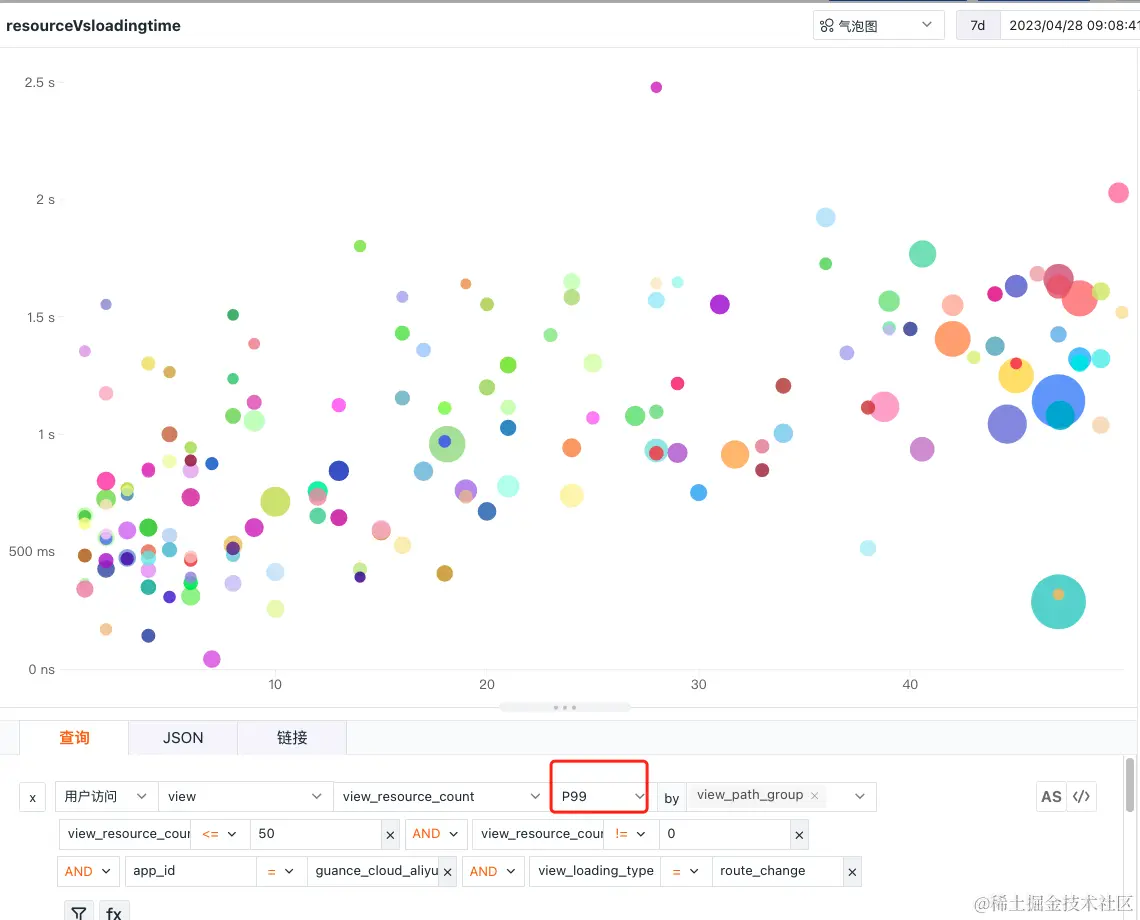Click the add filter funnel icon
Image resolution: width=1140 pixels, height=920 pixels.
click(79, 912)
